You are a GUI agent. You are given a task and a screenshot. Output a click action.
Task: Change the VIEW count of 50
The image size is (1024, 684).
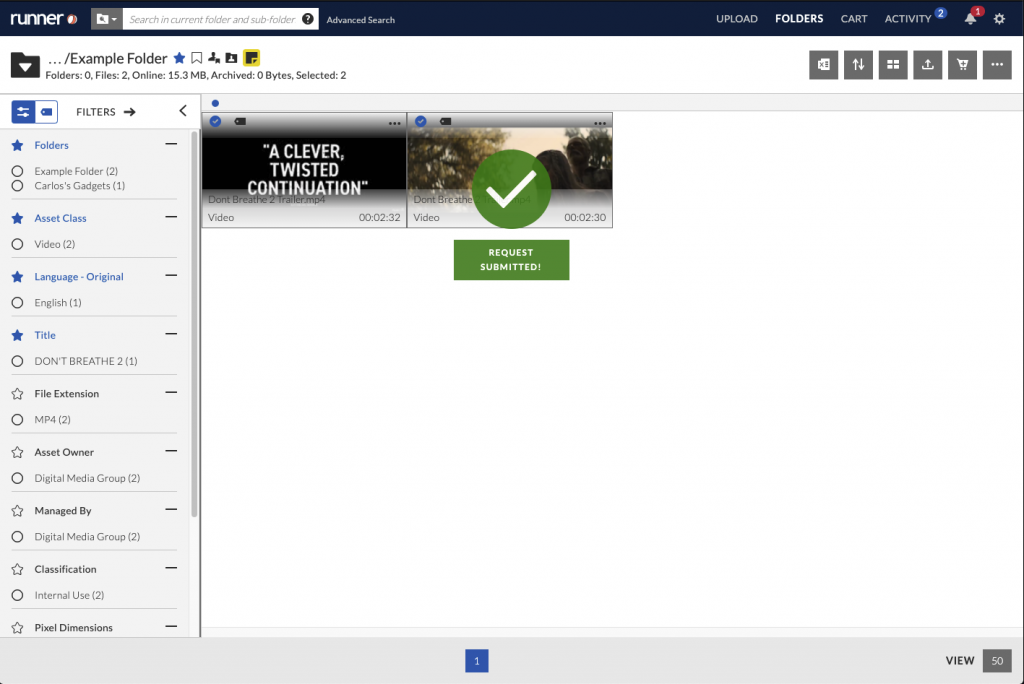(x=997, y=660)
